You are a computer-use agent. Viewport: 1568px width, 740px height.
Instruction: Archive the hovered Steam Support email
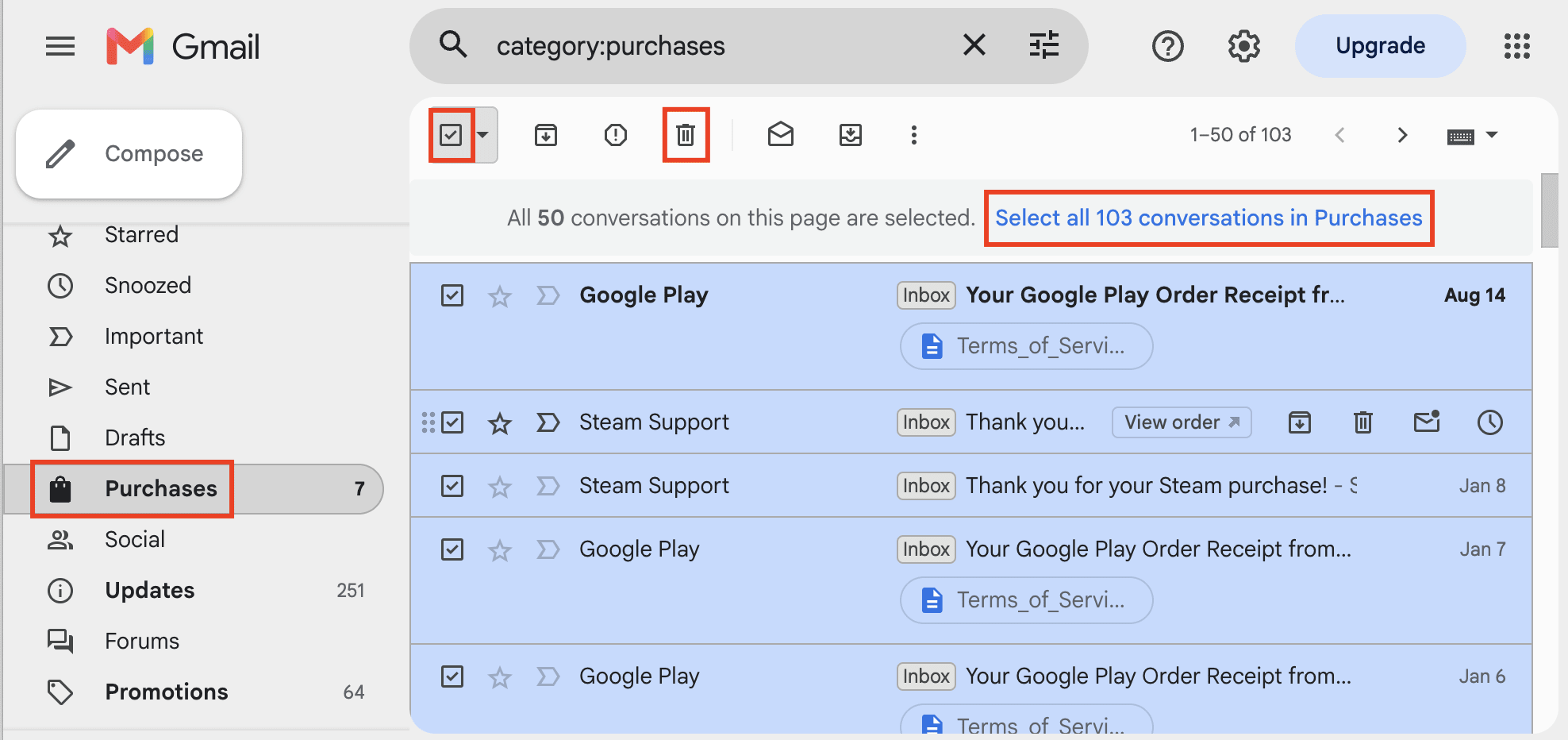click(1300, 422)
